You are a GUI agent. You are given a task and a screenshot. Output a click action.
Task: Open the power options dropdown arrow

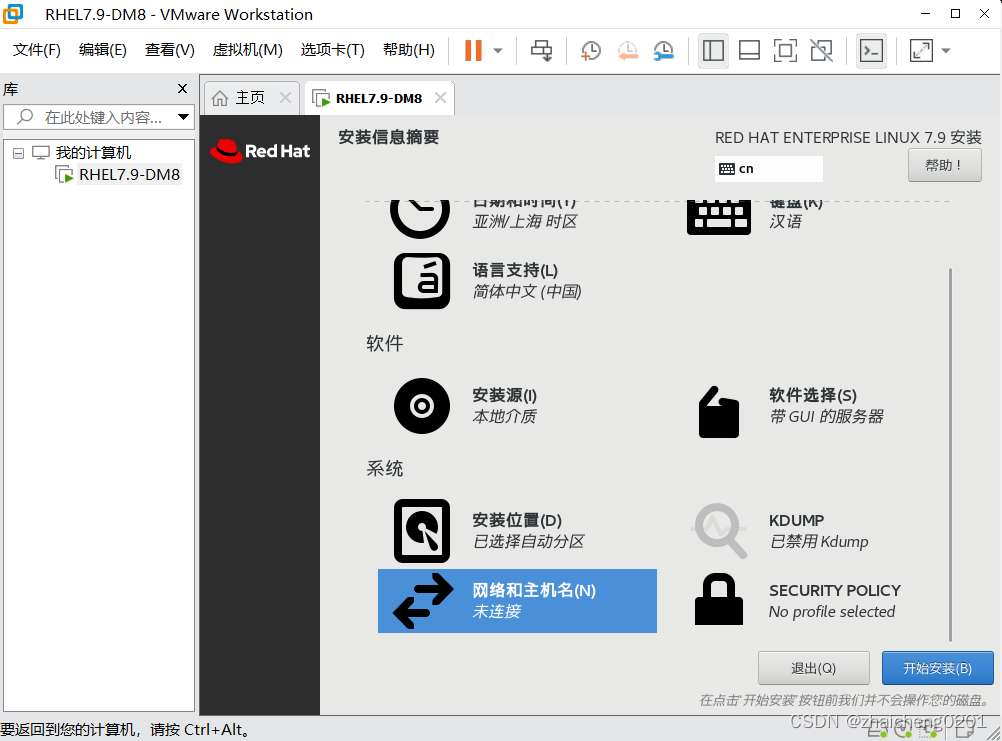(x=498, y=50)
